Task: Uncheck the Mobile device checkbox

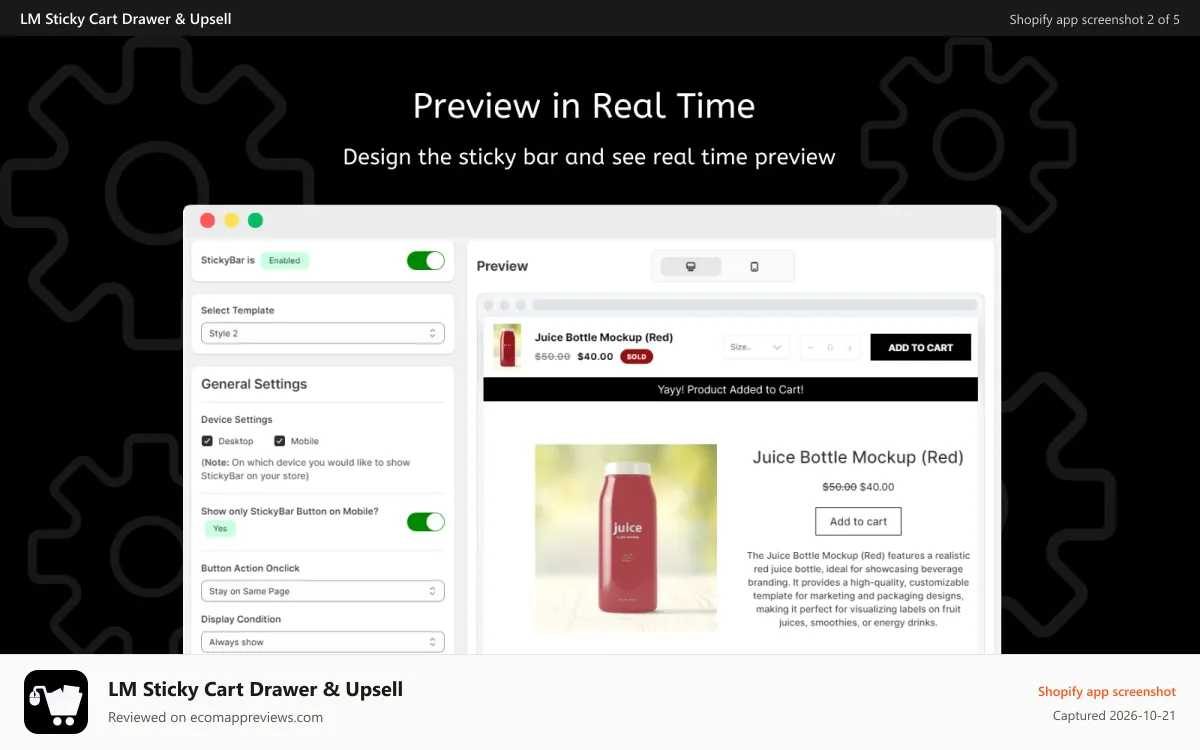Action: point(280,441)
